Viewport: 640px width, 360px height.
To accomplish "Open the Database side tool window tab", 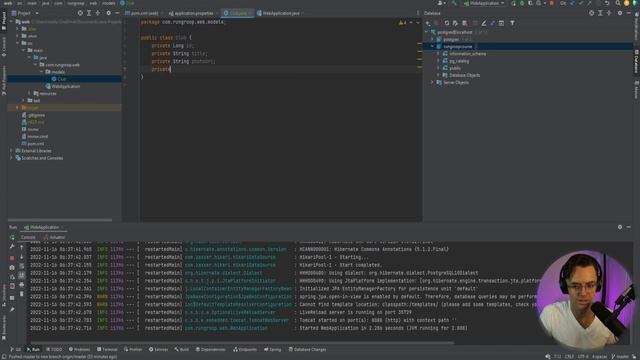I will point(636,61).
